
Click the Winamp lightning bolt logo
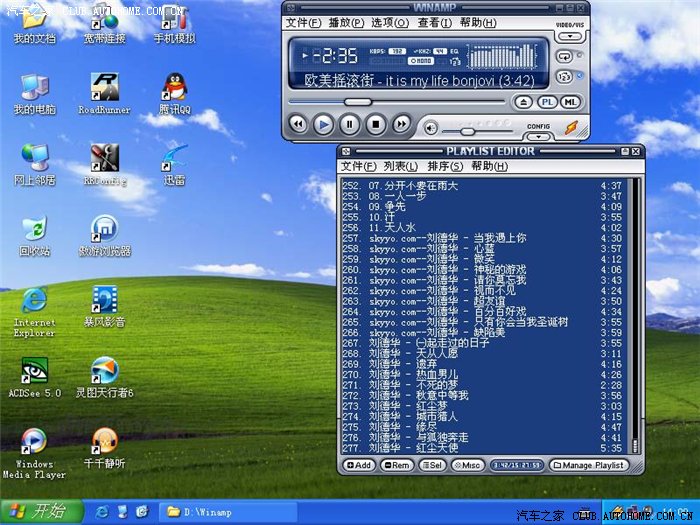tap(572, 128)
